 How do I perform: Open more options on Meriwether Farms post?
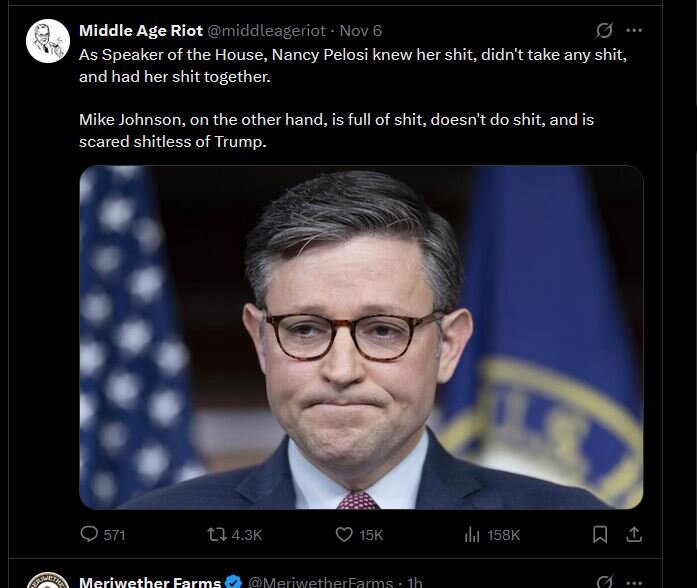pyautogui.click(x=633, y=581)
